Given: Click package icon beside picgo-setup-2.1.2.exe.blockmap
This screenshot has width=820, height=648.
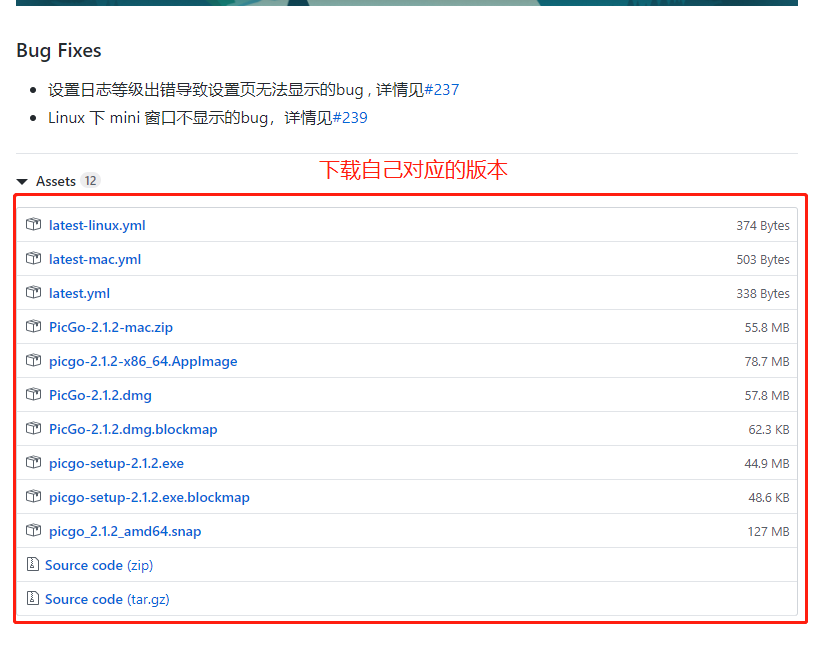Looking at the screenshot, I should click(33, 496).
